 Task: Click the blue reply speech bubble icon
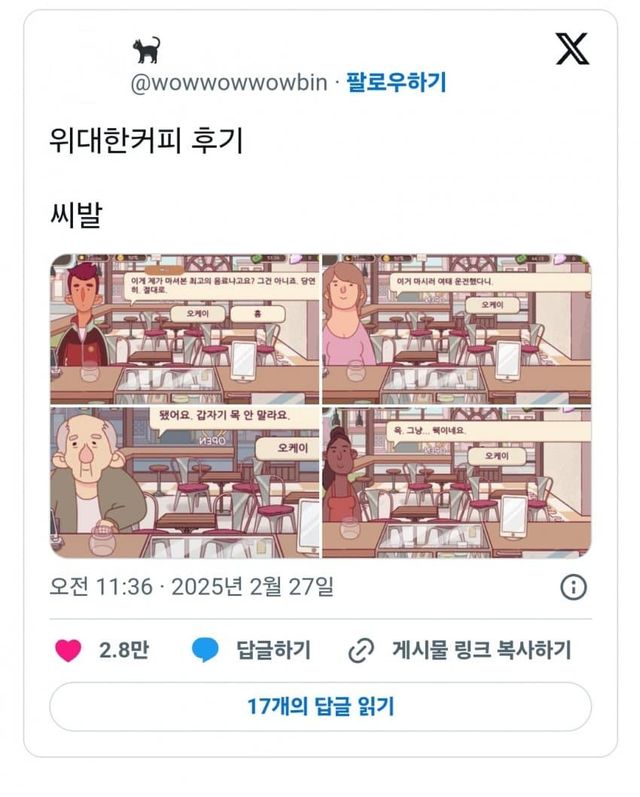pyautogui.click(x=205, y=650)
